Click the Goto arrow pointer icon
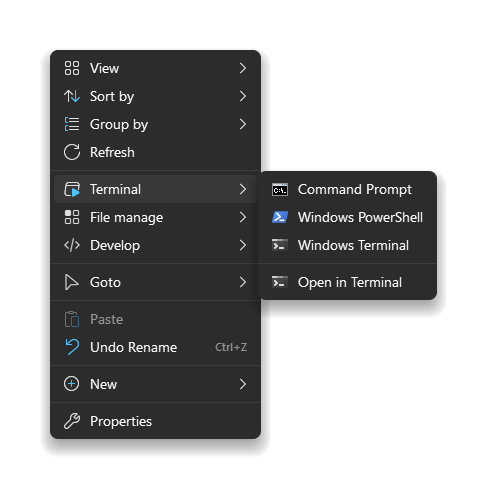 tap(72, 282)
